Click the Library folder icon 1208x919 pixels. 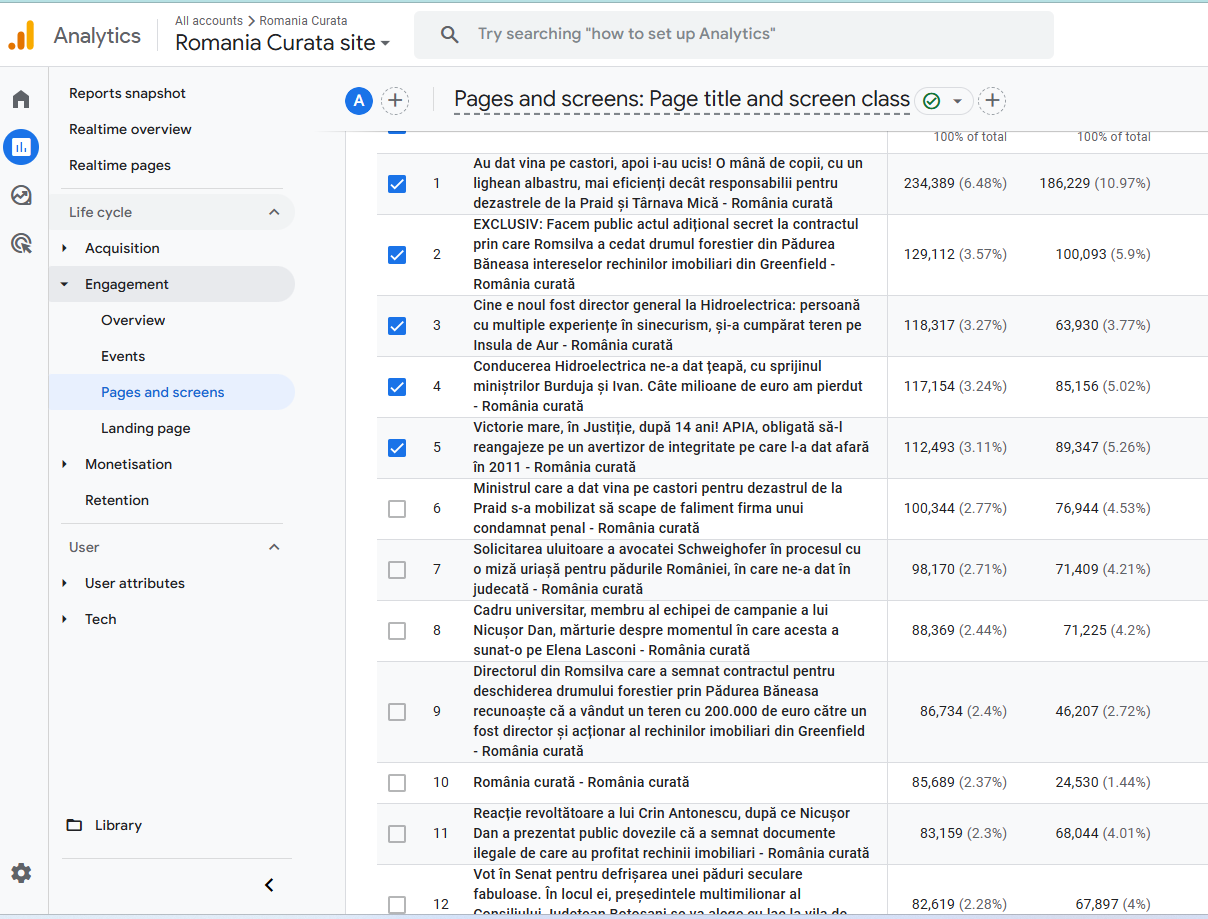pos(75,825)
